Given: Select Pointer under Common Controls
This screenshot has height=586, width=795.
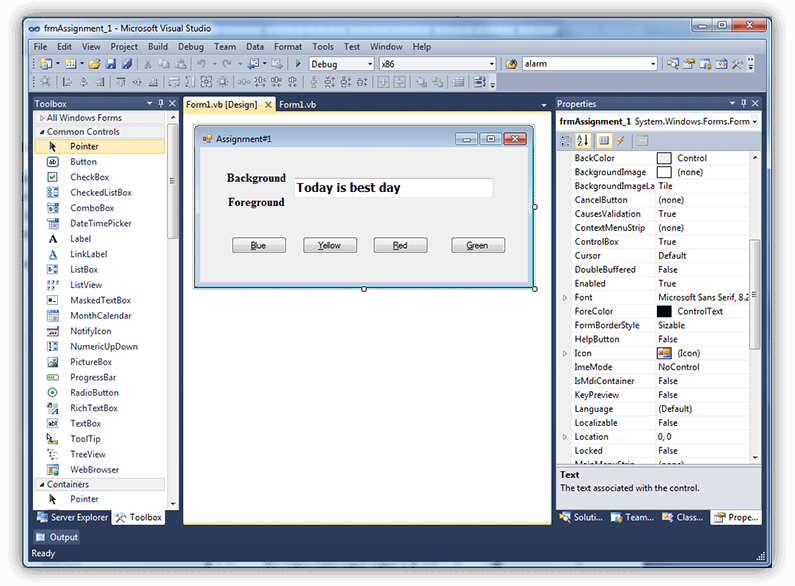Looking at the screenshot, I should click(100, 146).
